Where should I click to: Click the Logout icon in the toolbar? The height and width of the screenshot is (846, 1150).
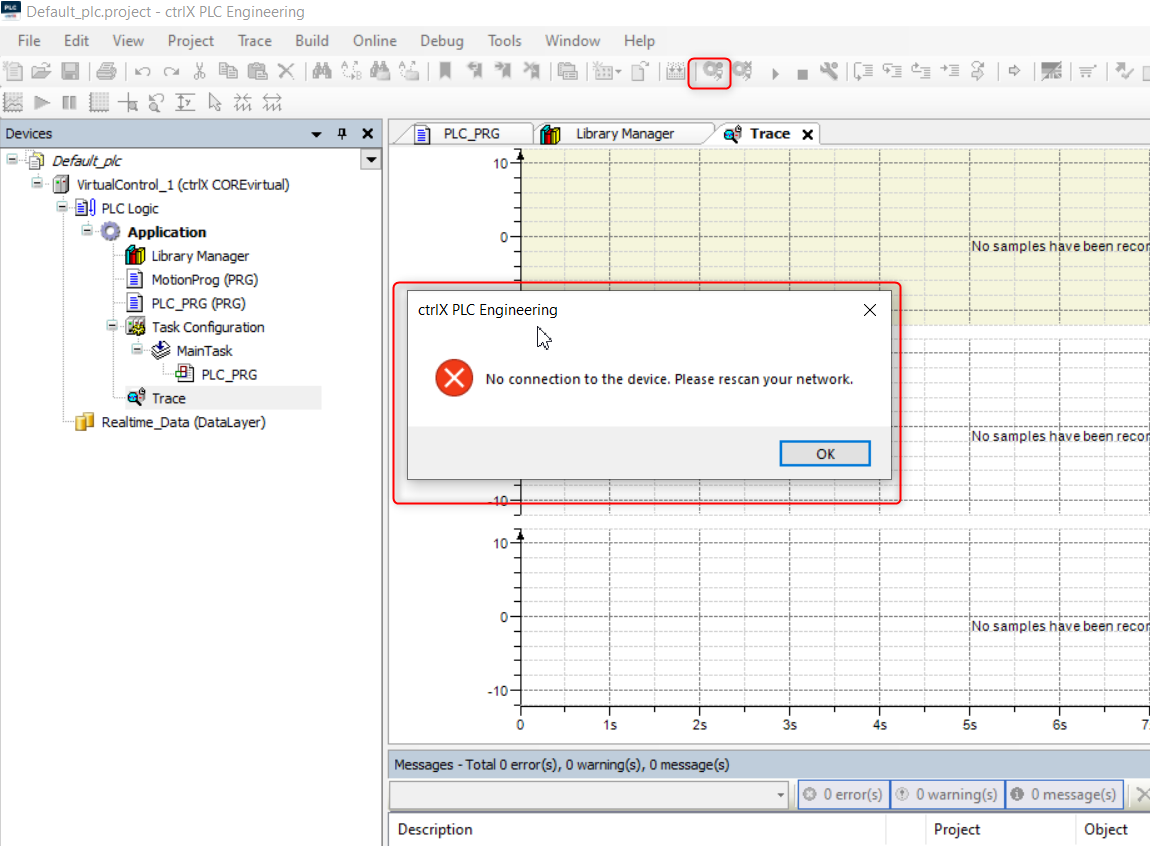click(x=742, y=71)
